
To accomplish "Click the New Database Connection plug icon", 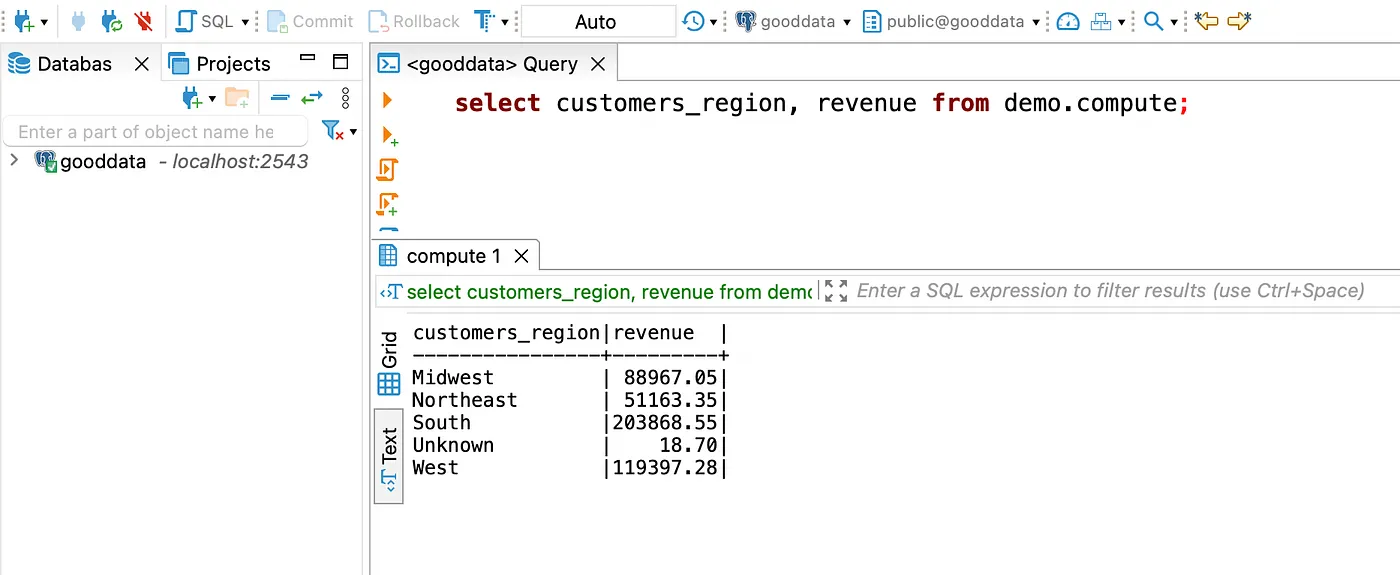I will [22, 21].
